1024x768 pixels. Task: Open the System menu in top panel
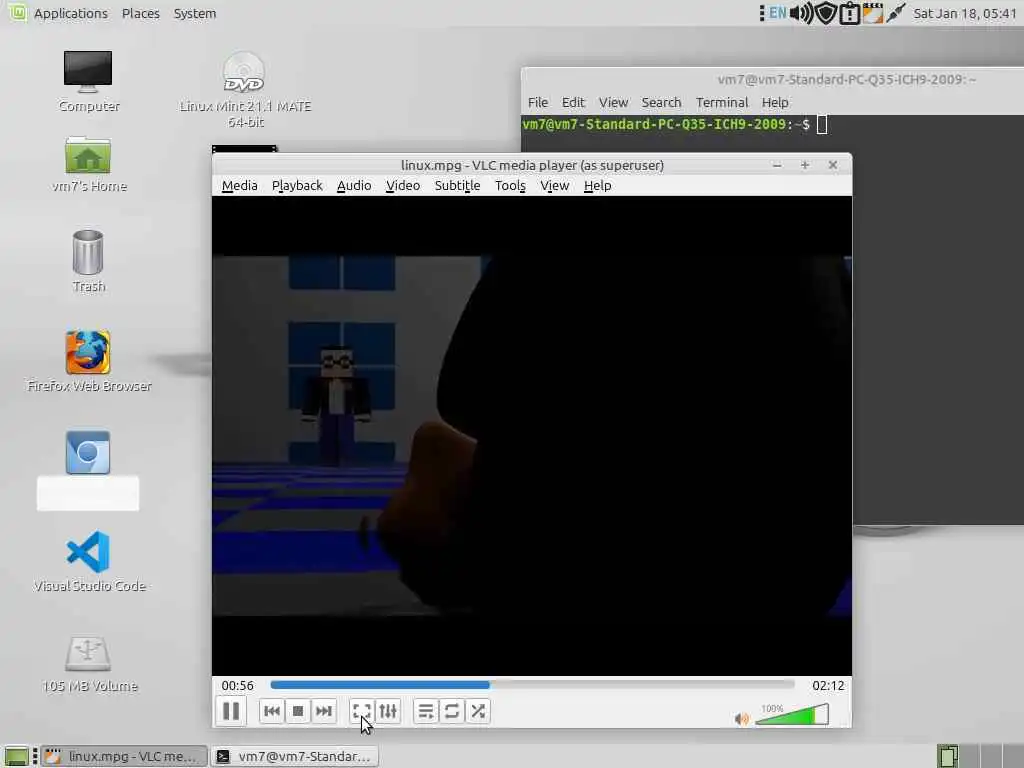tap(195, 13)
